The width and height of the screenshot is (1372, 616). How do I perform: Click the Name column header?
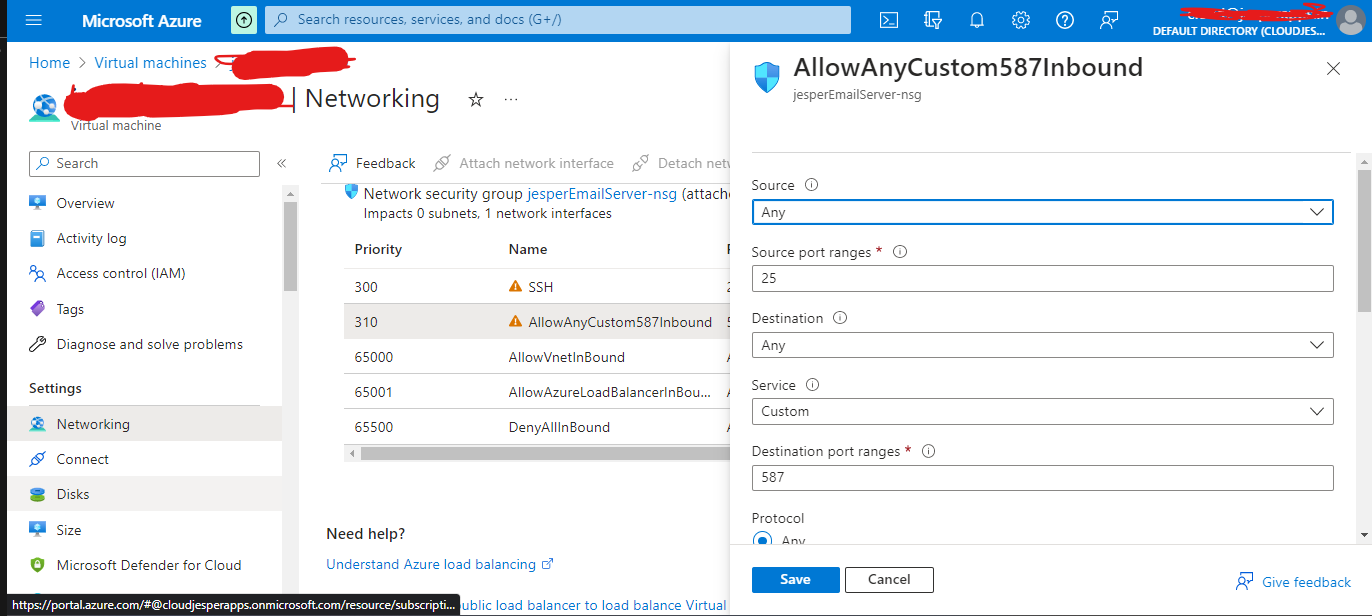coord(528,249)
